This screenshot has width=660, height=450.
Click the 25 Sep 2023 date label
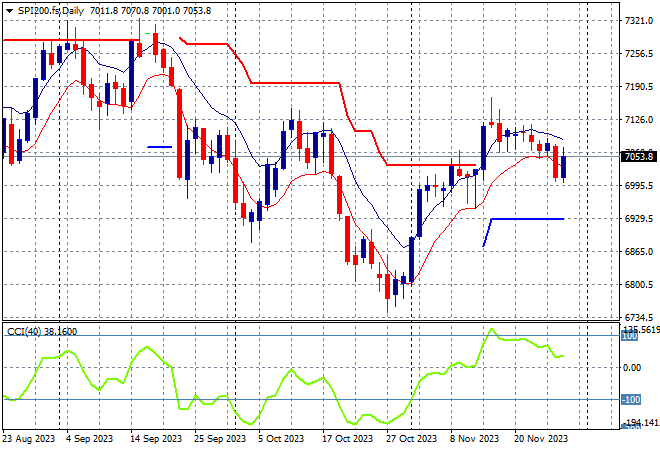click(220, 439)
